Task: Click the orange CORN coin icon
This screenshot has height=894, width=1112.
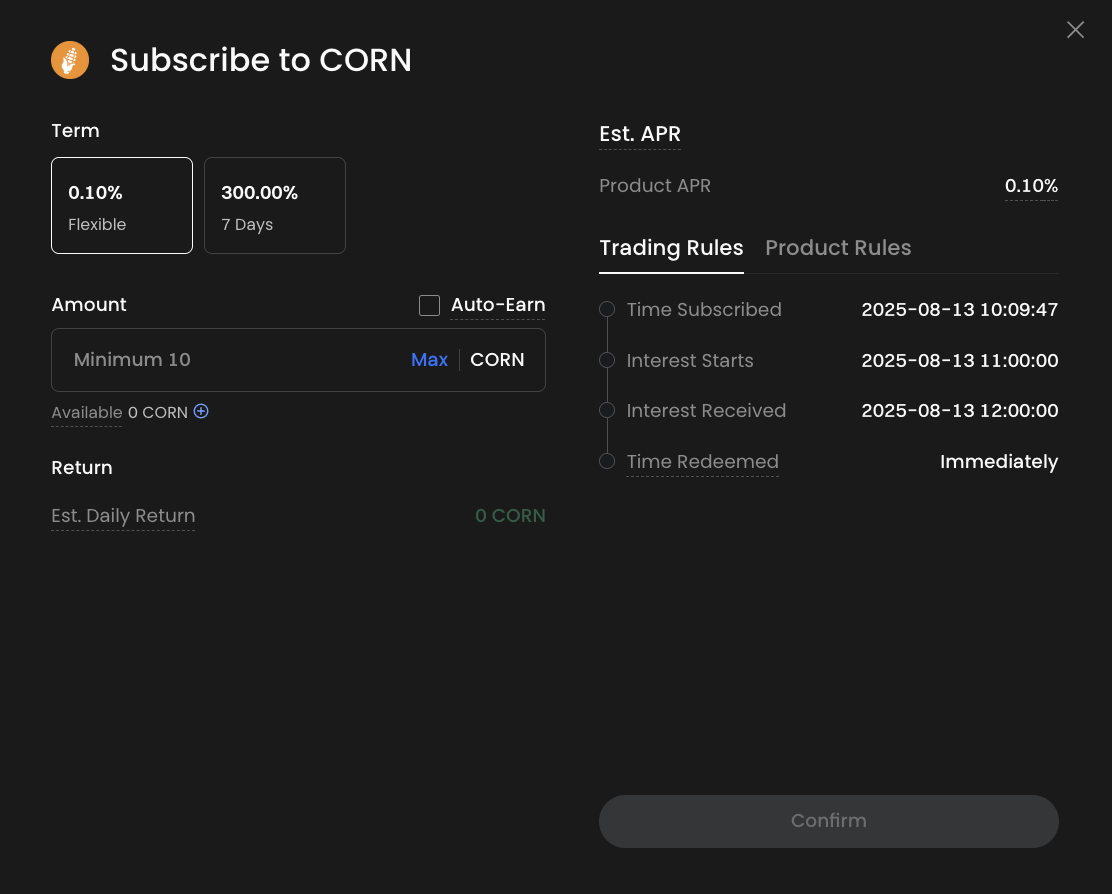Action: [70, 60]
